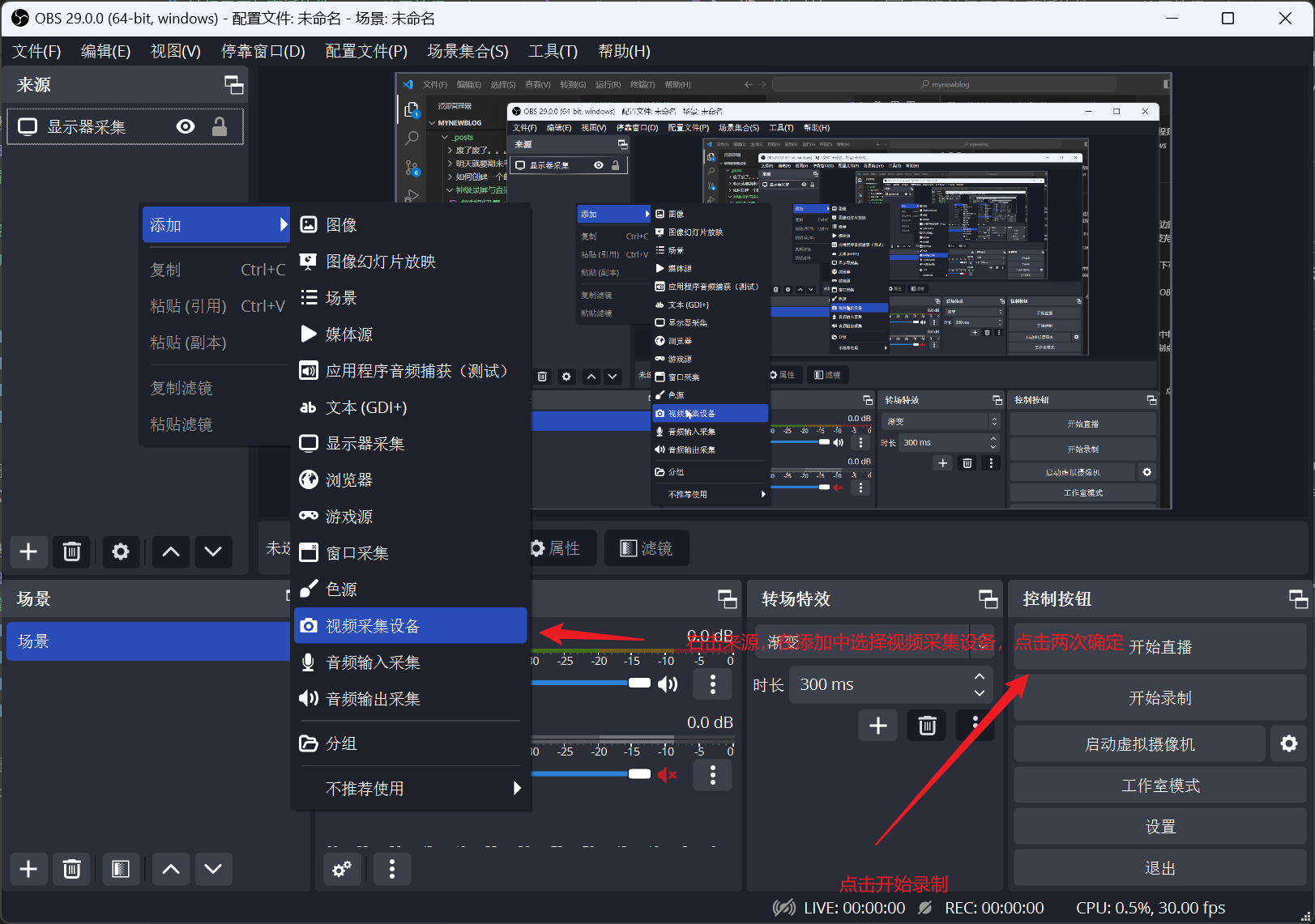Choose 音频输出采集 from submenu
This screenshot has height=924, width=1315.
(410, 699)
